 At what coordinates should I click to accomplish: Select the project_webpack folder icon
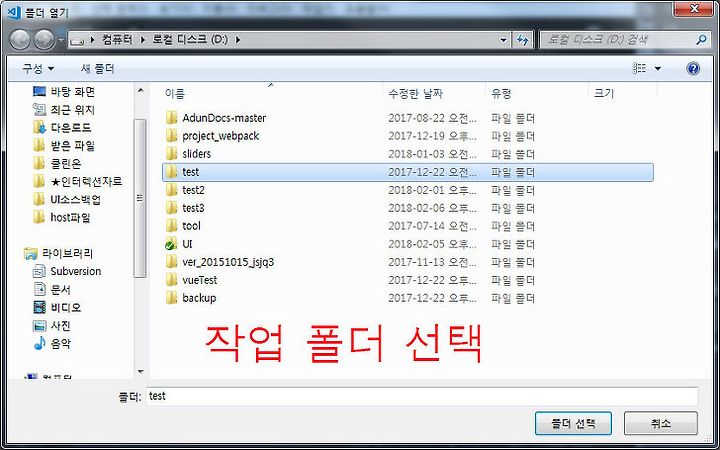coord(171,136)
